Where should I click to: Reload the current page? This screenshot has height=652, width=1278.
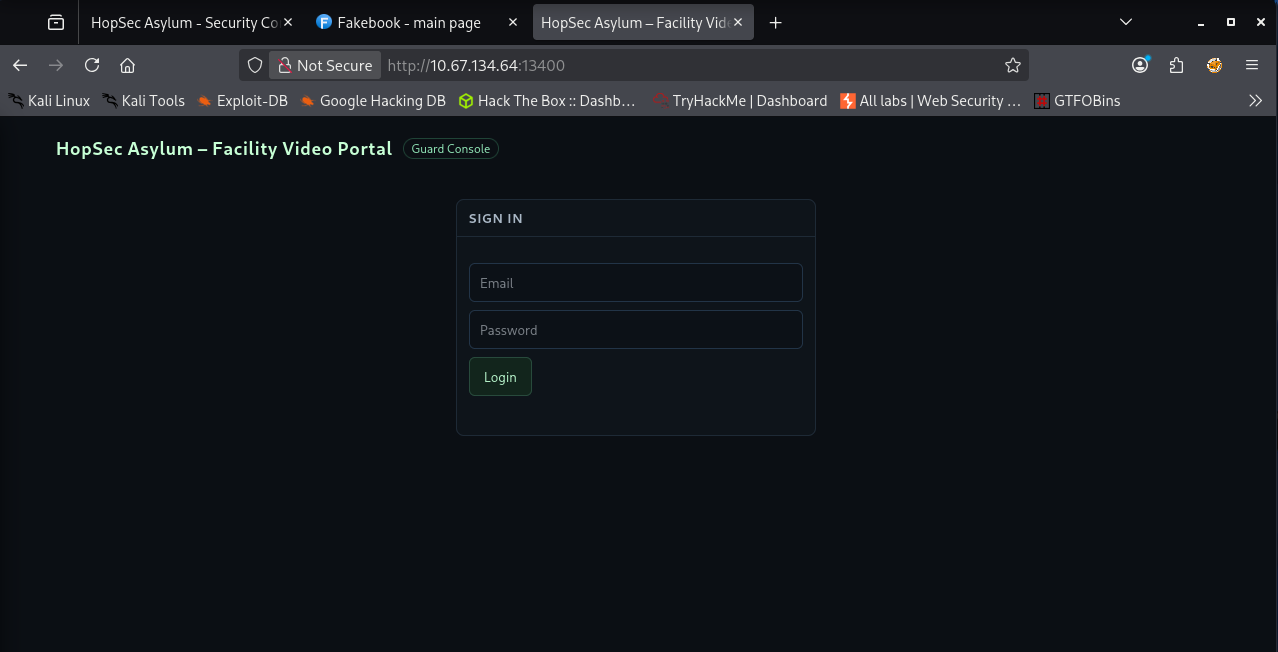click(x=91, y=65)
